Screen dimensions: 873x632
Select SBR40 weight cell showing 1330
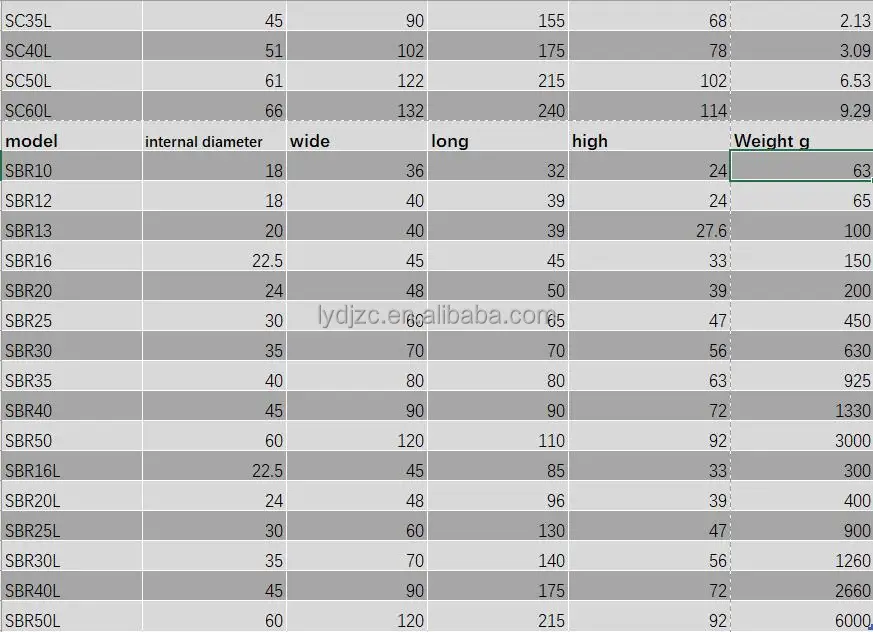(800, 411)
